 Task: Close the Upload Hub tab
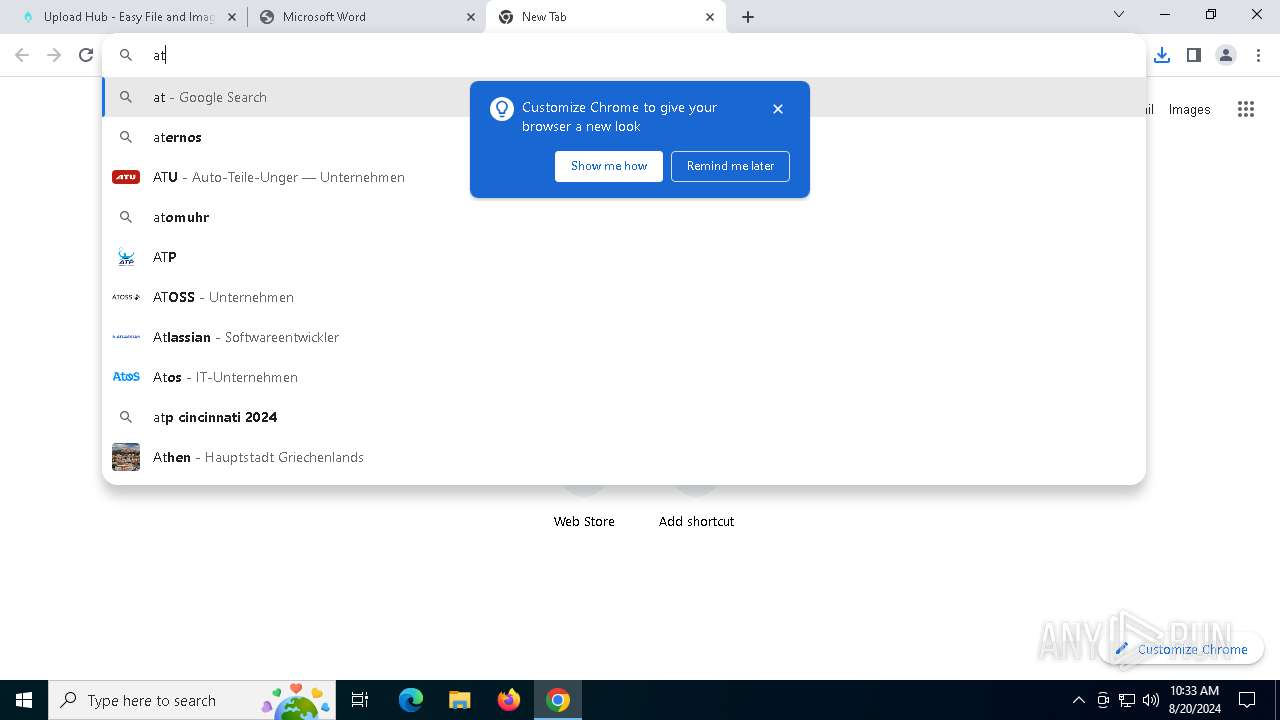coord(233,17)
